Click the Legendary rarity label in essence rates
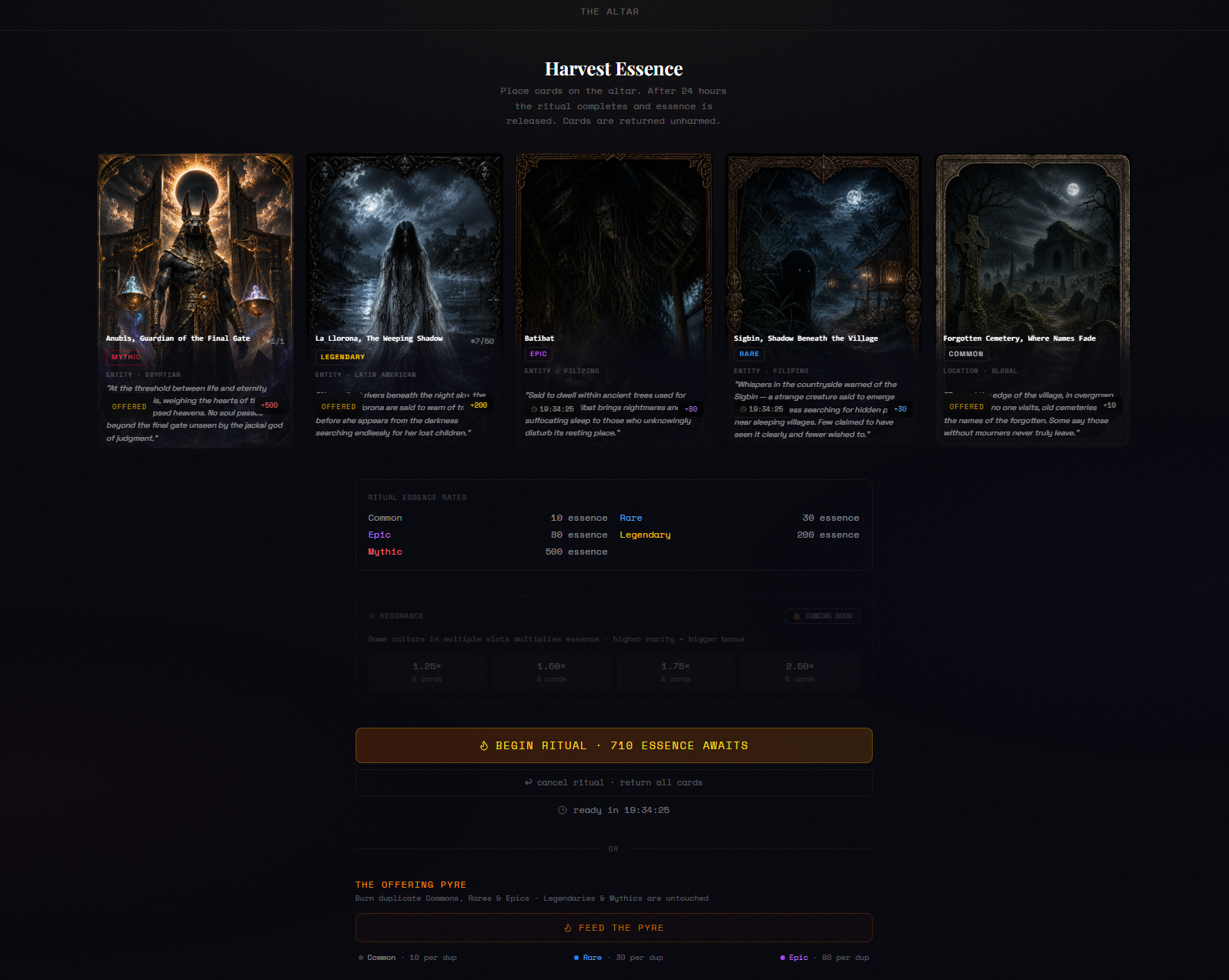The width and height of the screenshot is (1229, 980). (645, 535)
